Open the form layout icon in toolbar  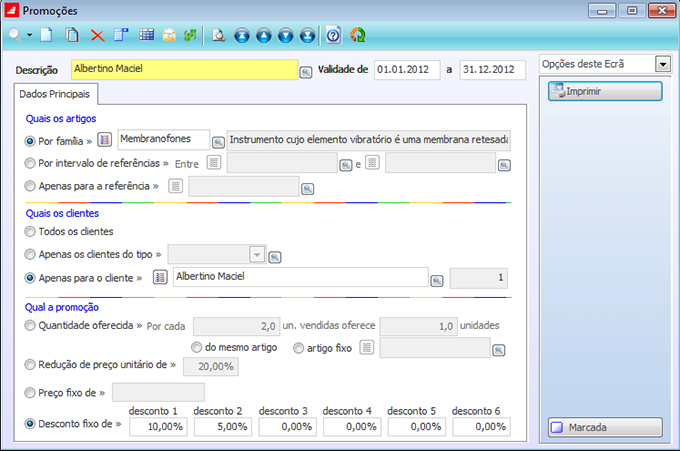pyautogui.click(x=121, y=35)
